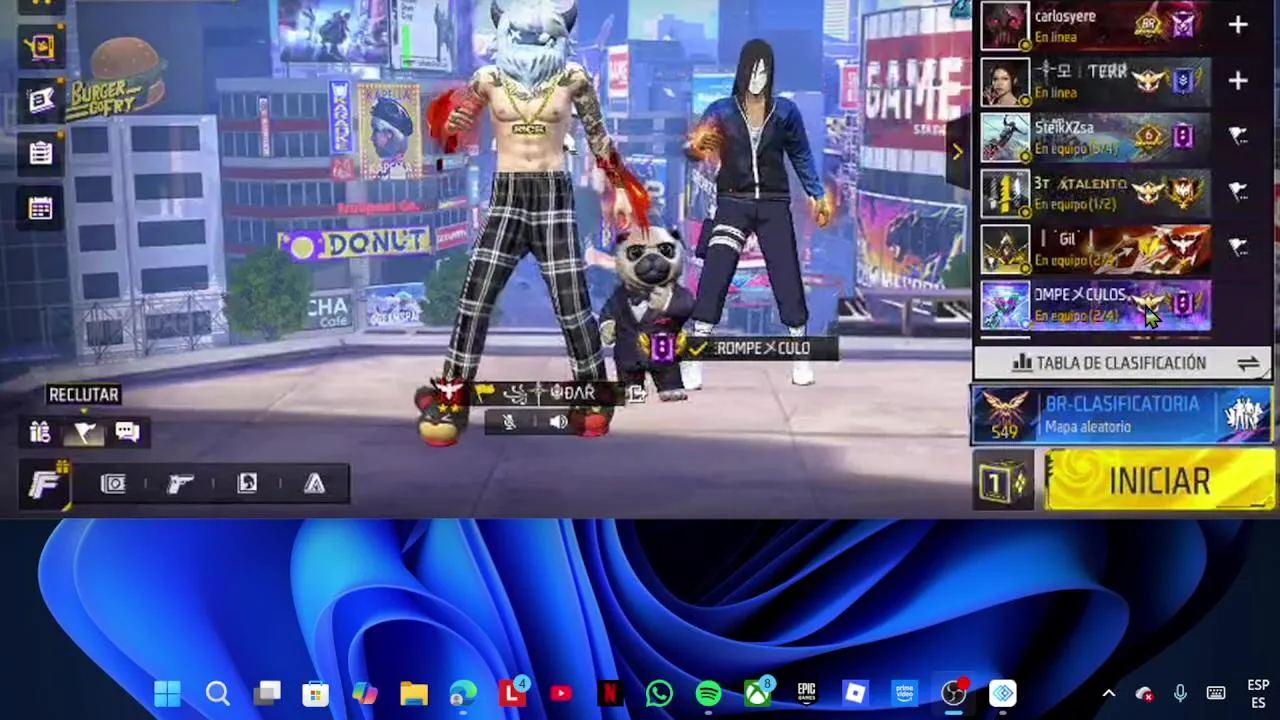Image resolution: width=1280 pixels, height=720 pixels.
Task: Open WhatsApp from the taskbar
Action: pos(659,693)
